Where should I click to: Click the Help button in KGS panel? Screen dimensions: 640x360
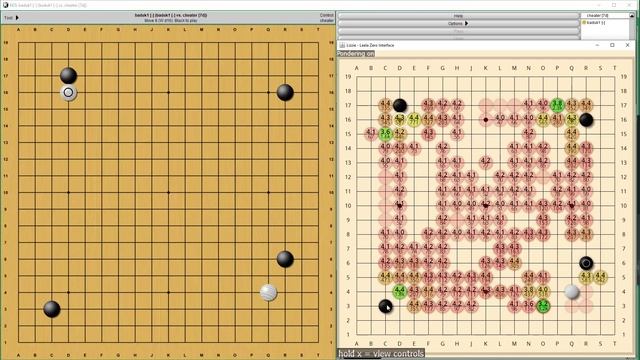point(458,16)
